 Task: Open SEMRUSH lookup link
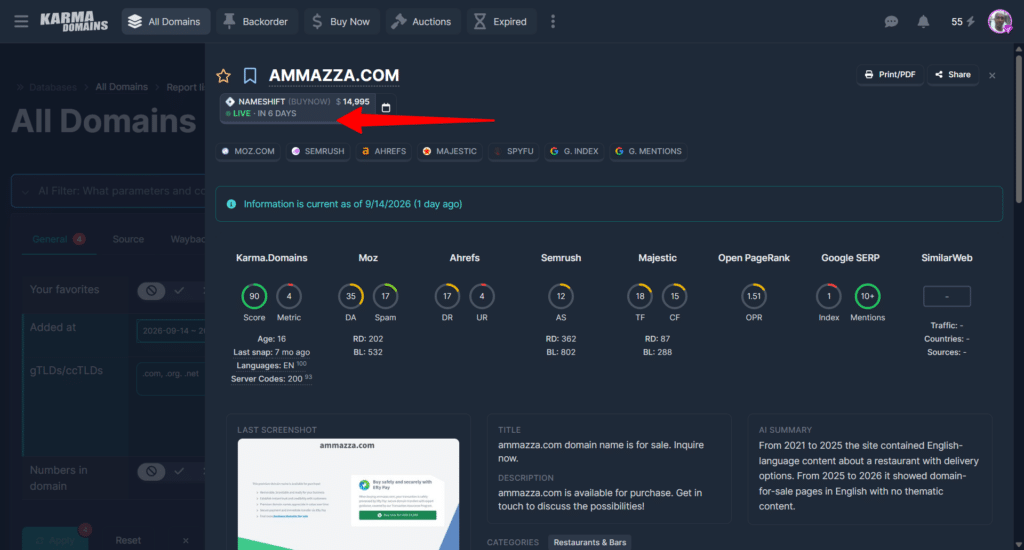pyautogui.click(x=318, y=151)
